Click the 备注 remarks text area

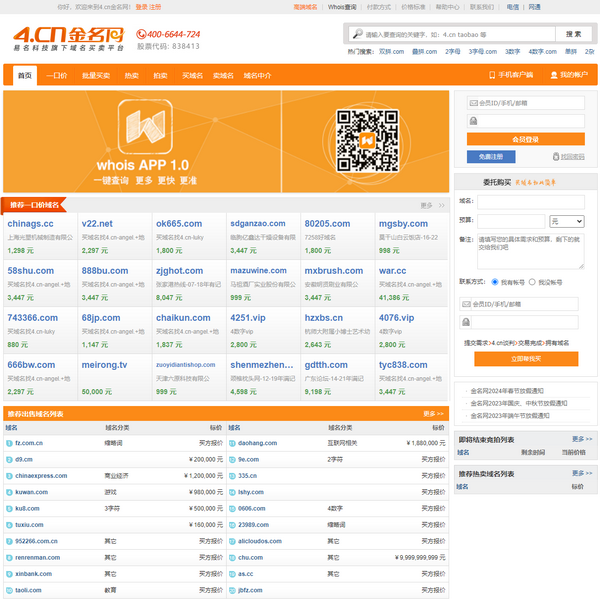click(530, 251)
